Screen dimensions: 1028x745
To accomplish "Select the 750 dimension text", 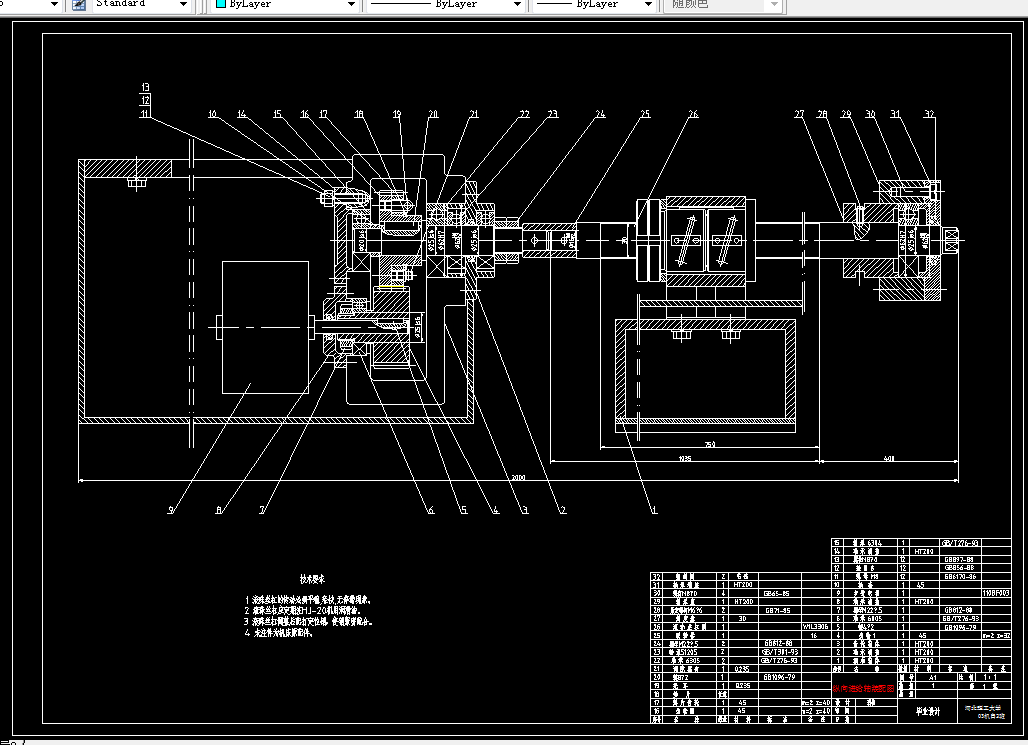I will pyautogui.click(x=709, y=445).
